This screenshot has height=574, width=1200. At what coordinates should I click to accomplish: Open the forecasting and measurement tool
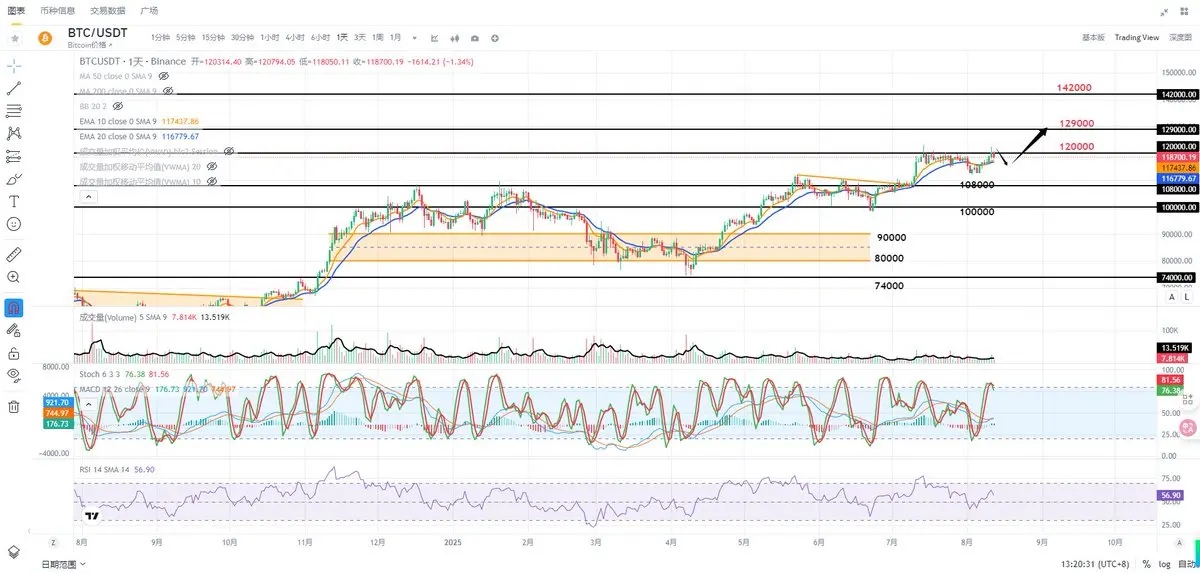[14, 157]
